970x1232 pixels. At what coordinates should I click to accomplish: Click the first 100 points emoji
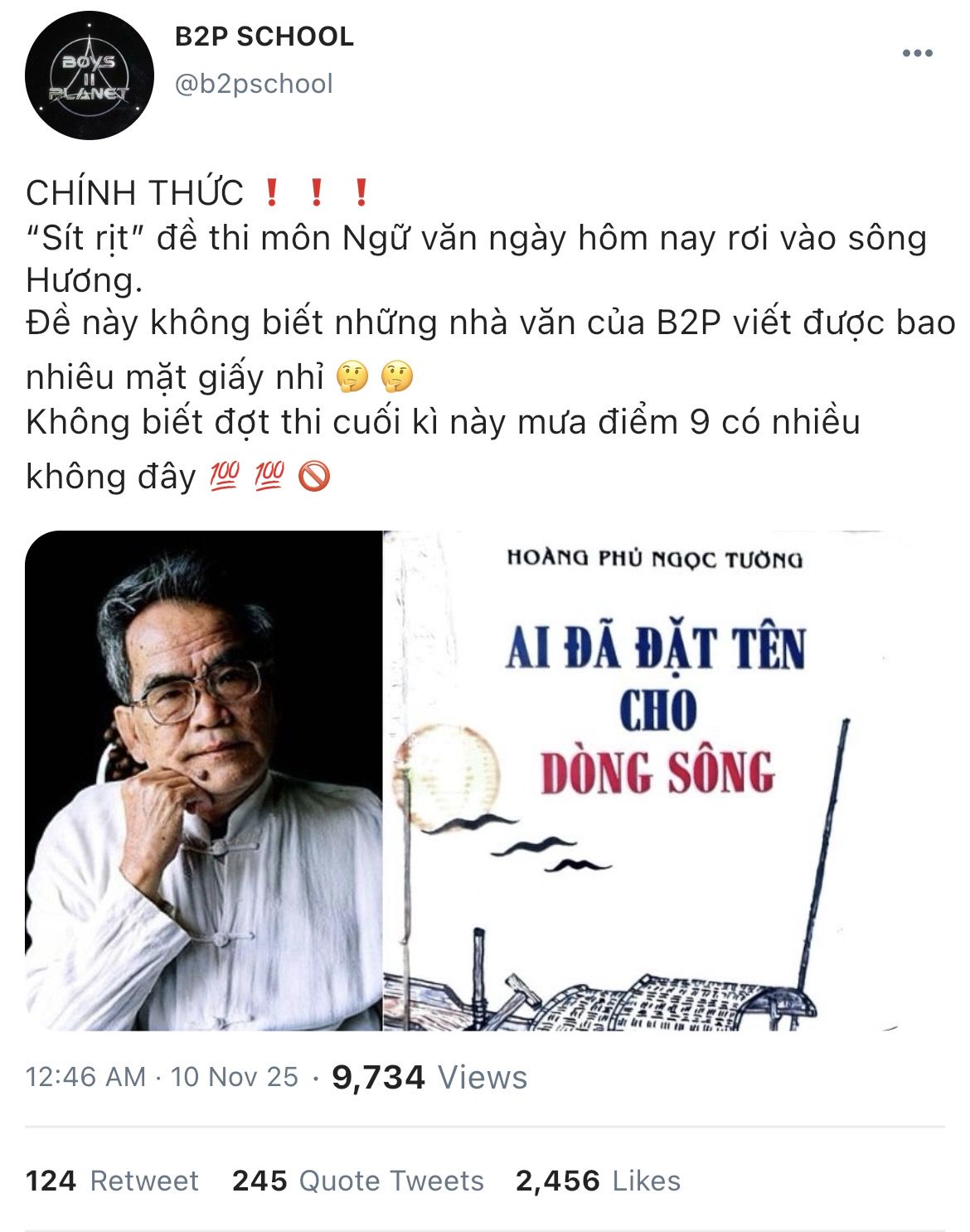tap(224, 476)
